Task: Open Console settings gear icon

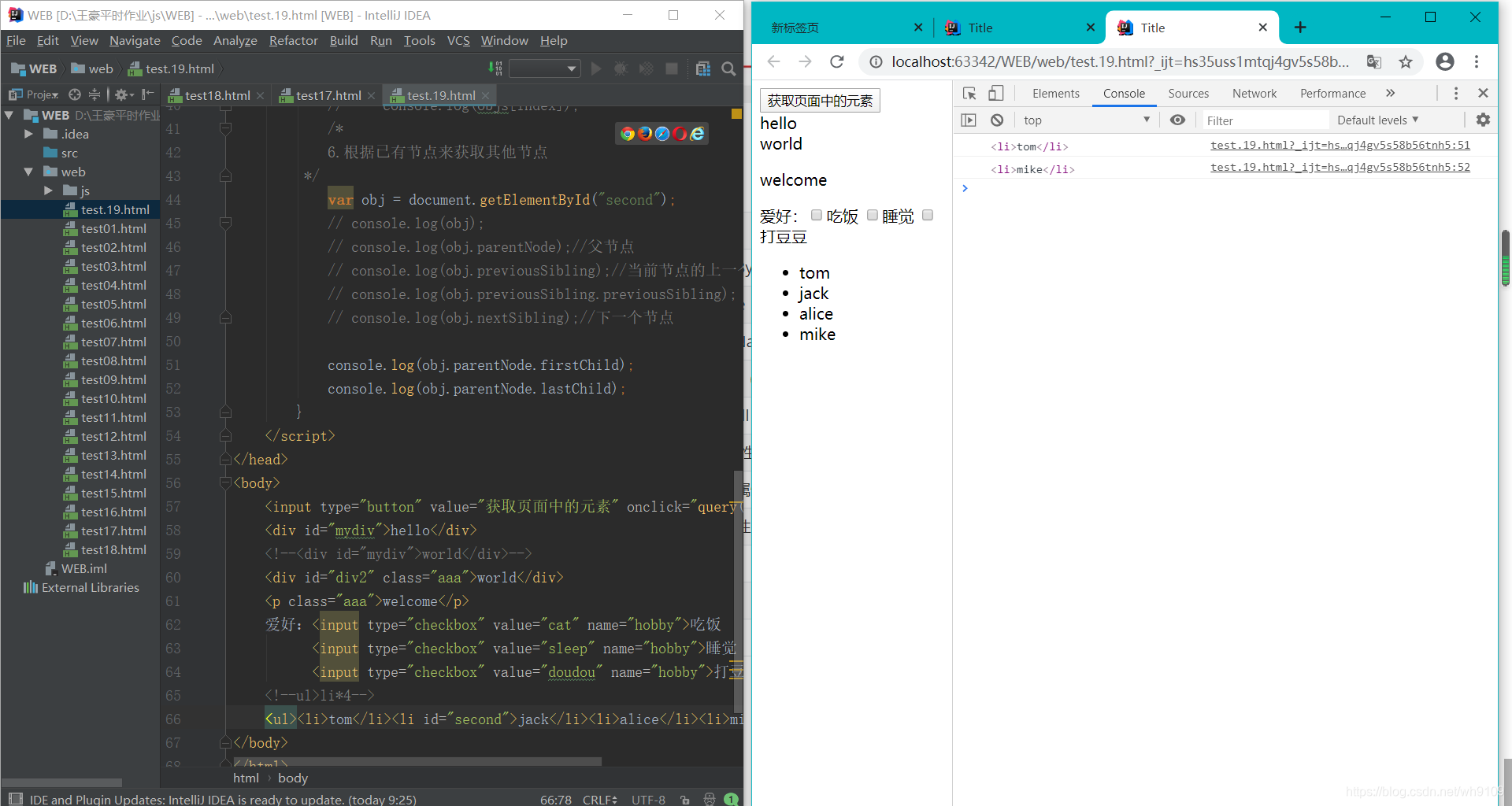Action: click(1483, 120)
